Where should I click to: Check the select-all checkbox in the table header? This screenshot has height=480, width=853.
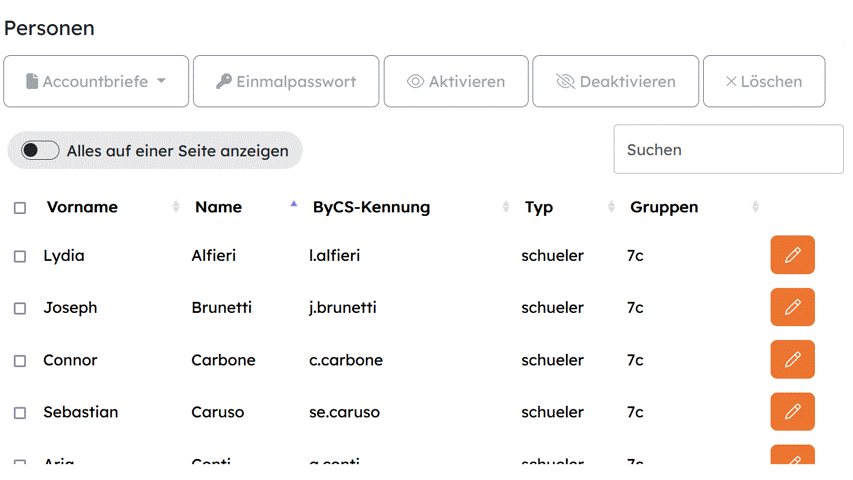(x=20, y=208)
